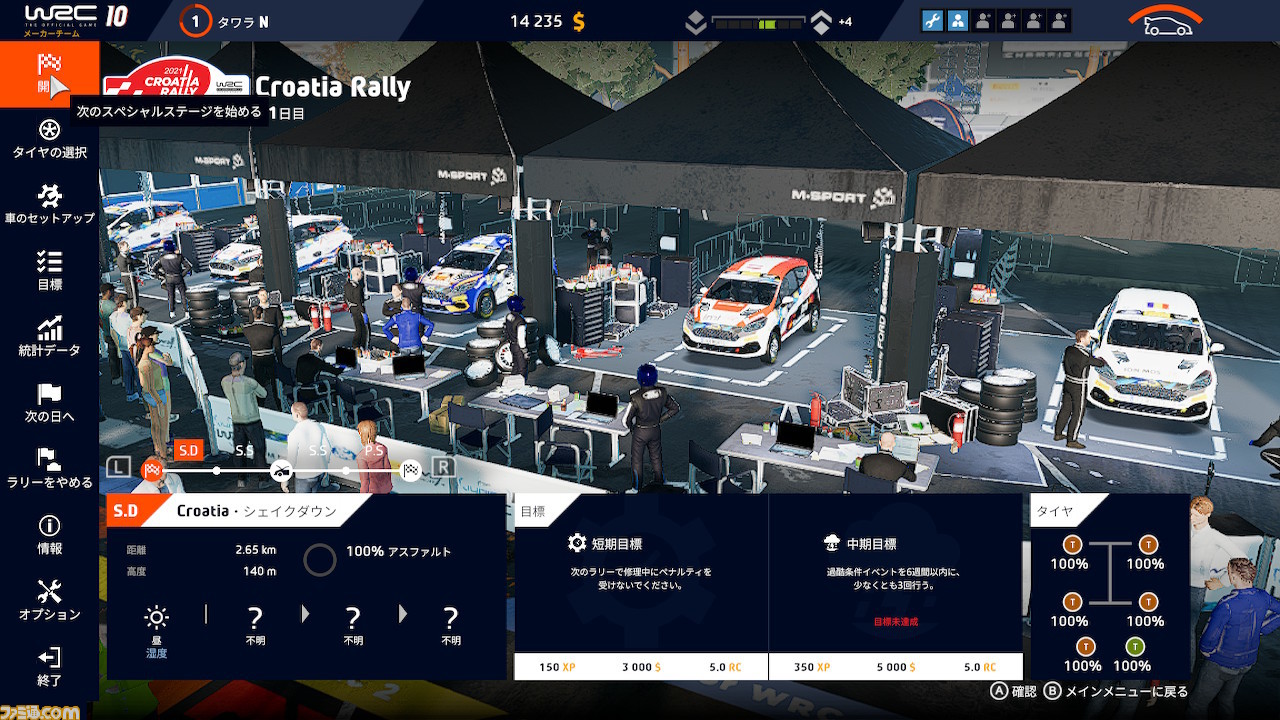Click the team morale gauge bar
Image resolution: width=1280 pixels, height=720 pixels.
[x=758, y=22]
